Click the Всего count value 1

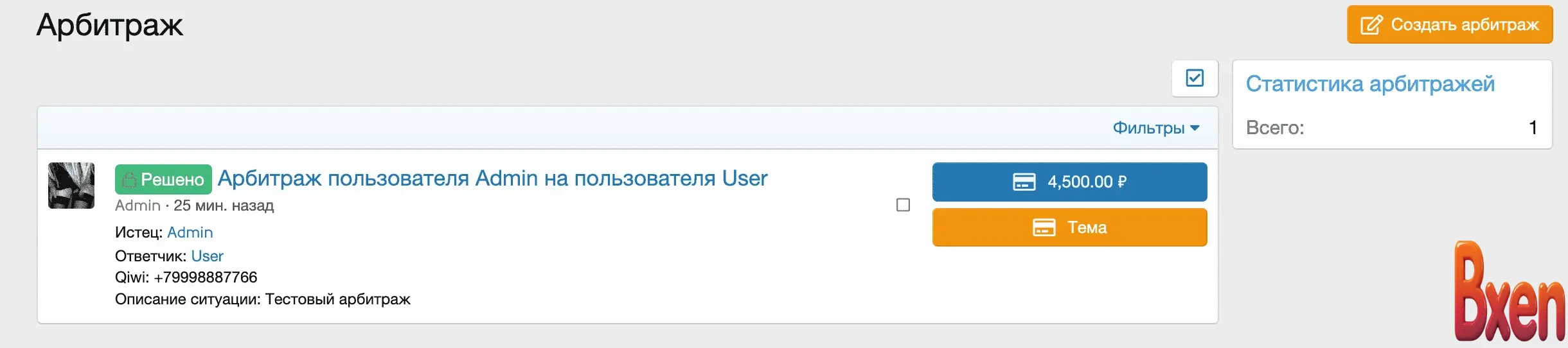[x=1533, y=128]
